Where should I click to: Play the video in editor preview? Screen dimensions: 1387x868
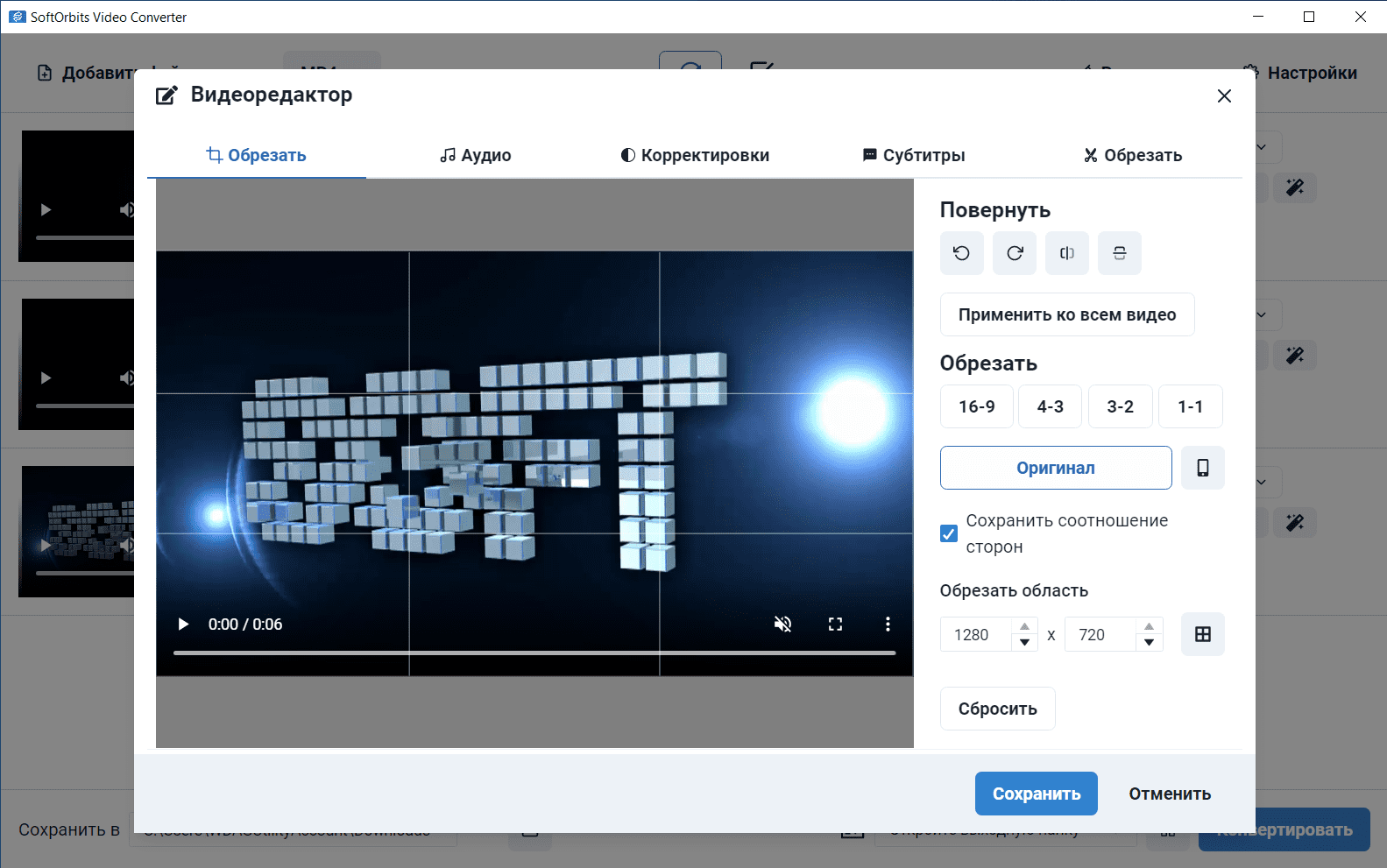[183, 625]
